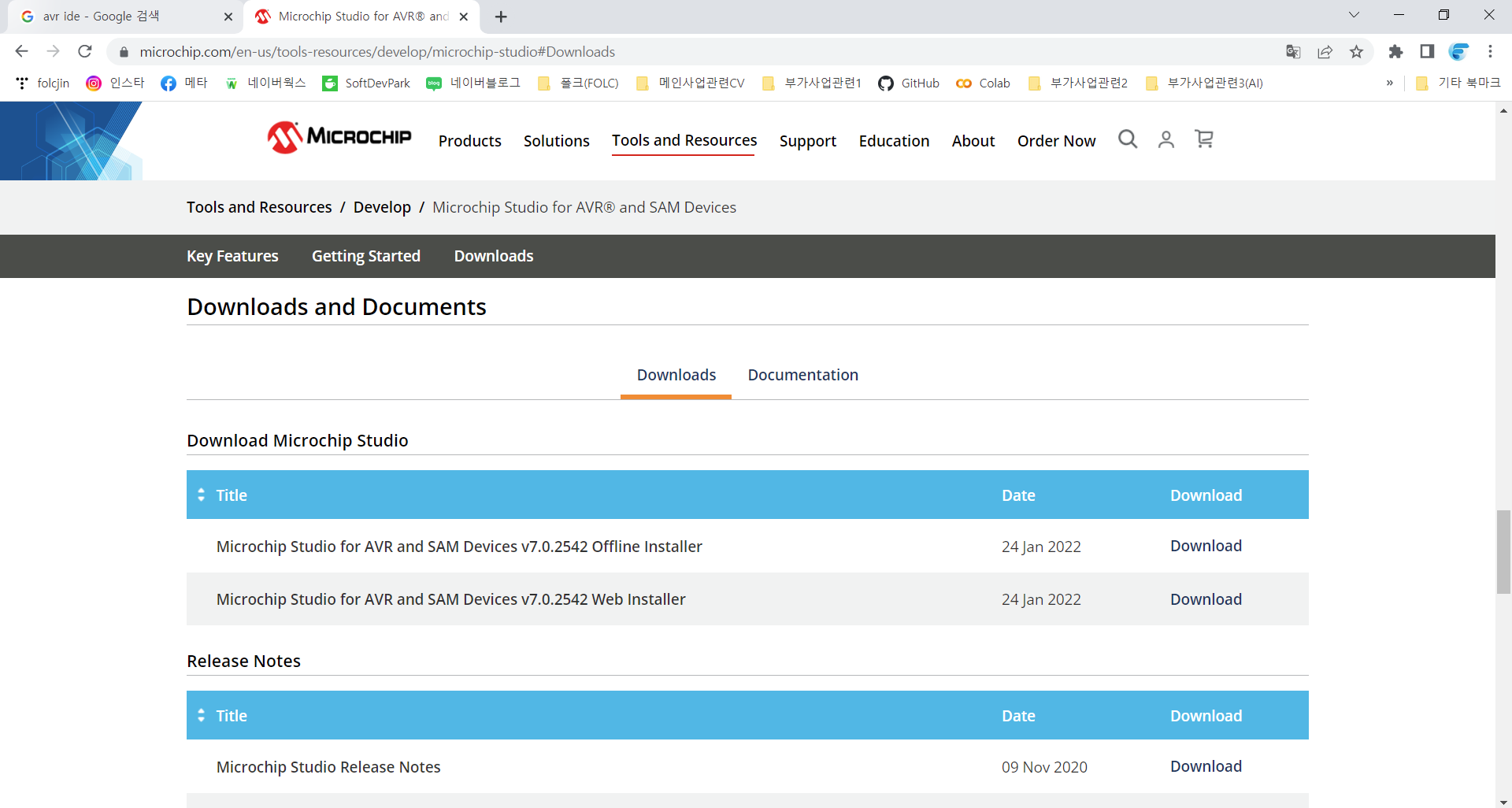Open site search magnifier icon
The image size is (1512, 808).
[x=1128, y=139]
